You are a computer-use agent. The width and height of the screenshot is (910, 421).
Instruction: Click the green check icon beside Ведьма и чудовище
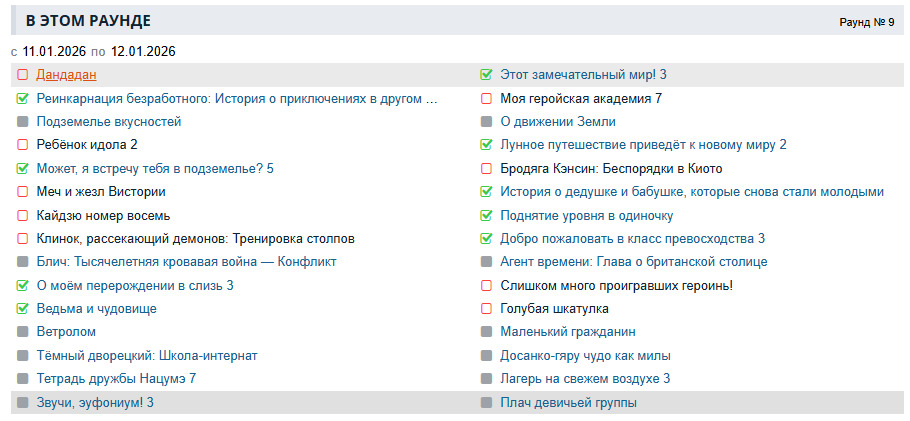(23, 309)
